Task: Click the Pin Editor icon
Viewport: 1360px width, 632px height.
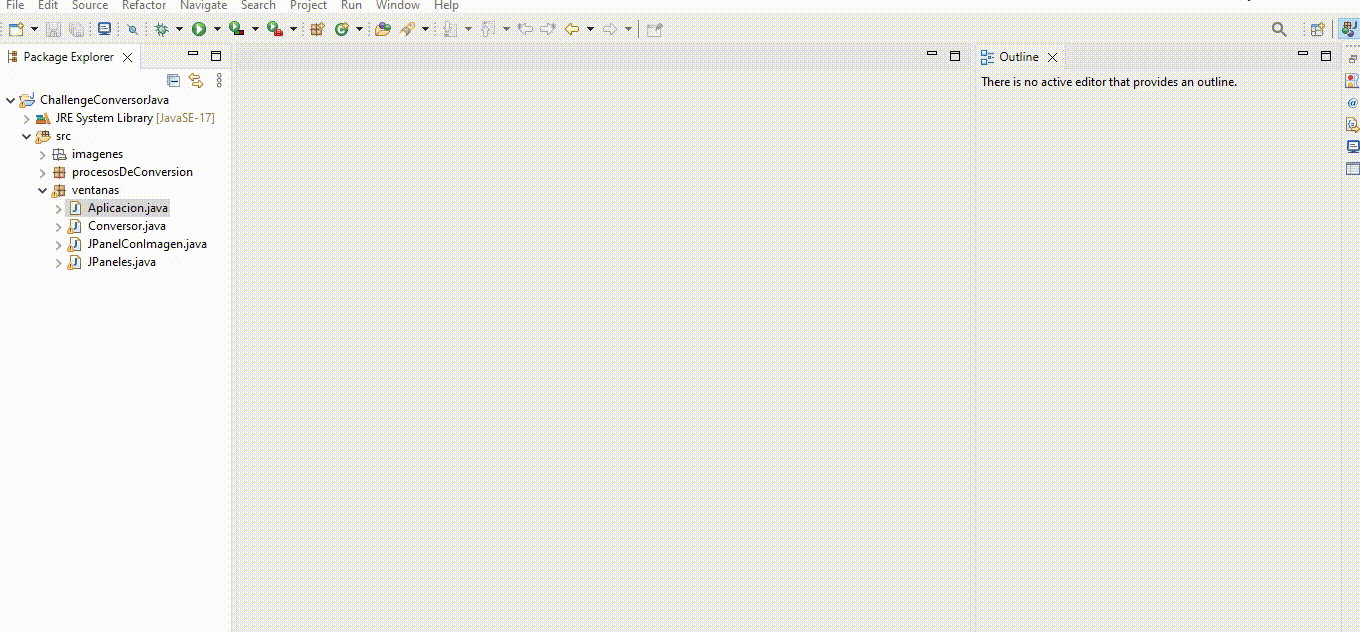Action: click(x=654, y=29)
